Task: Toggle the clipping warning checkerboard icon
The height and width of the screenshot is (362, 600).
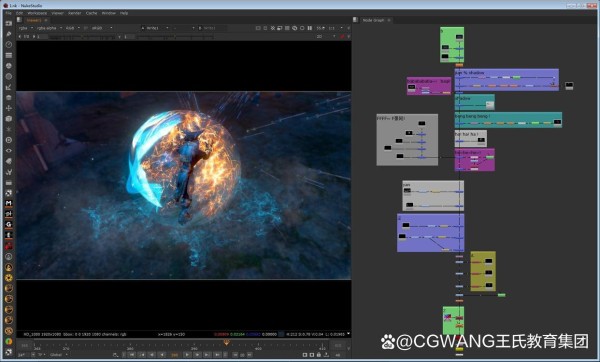Action: click(273, 28)
